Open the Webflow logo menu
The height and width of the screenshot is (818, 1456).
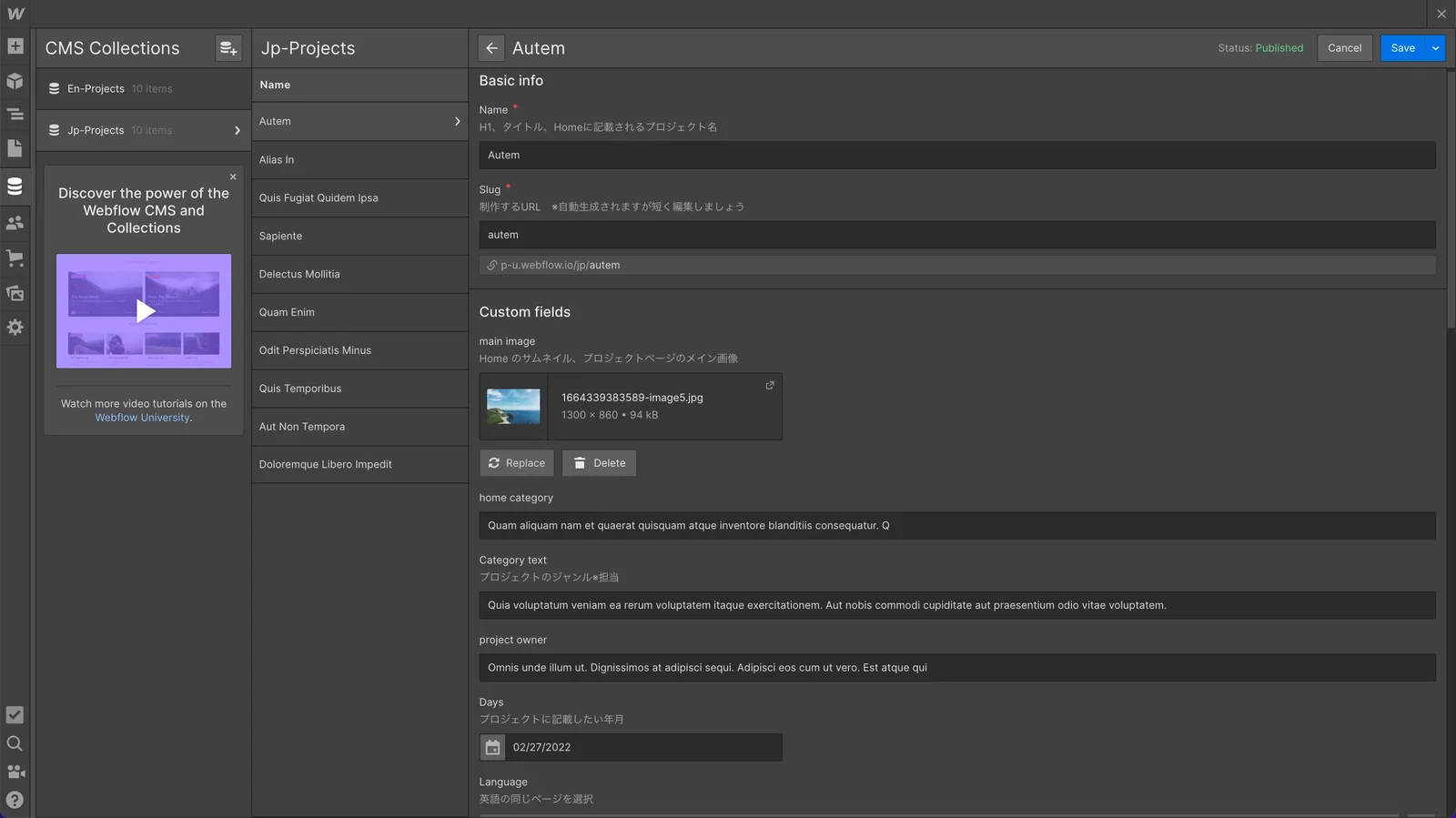15,14
